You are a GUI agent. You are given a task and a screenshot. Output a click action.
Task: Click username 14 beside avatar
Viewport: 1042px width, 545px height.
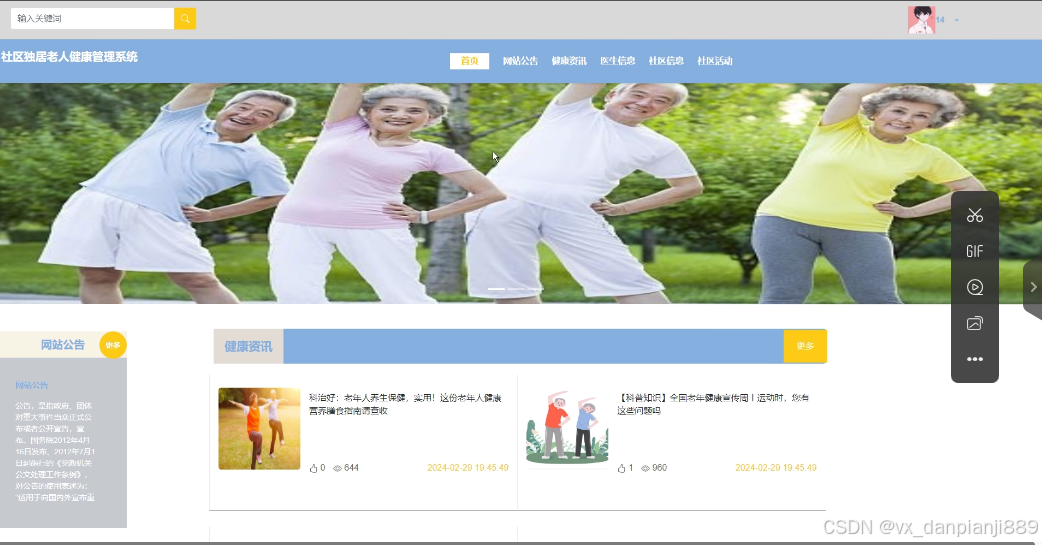tap(940, 20)
